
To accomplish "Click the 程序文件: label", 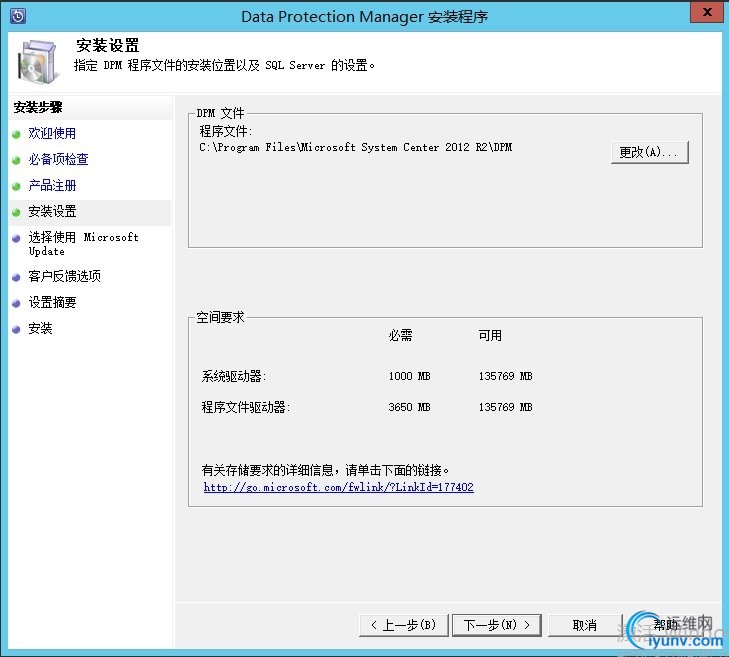I will 226,131.
